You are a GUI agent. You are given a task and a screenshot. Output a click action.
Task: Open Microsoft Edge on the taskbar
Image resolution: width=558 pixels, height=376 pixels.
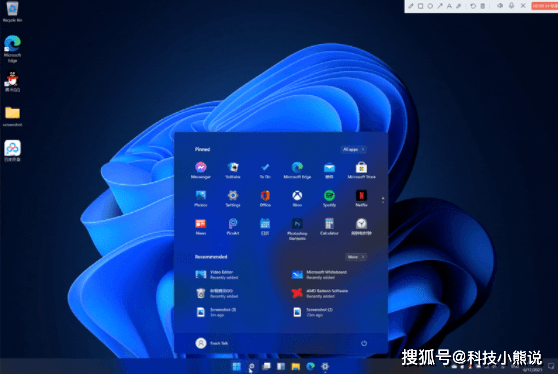coord(310,366)
